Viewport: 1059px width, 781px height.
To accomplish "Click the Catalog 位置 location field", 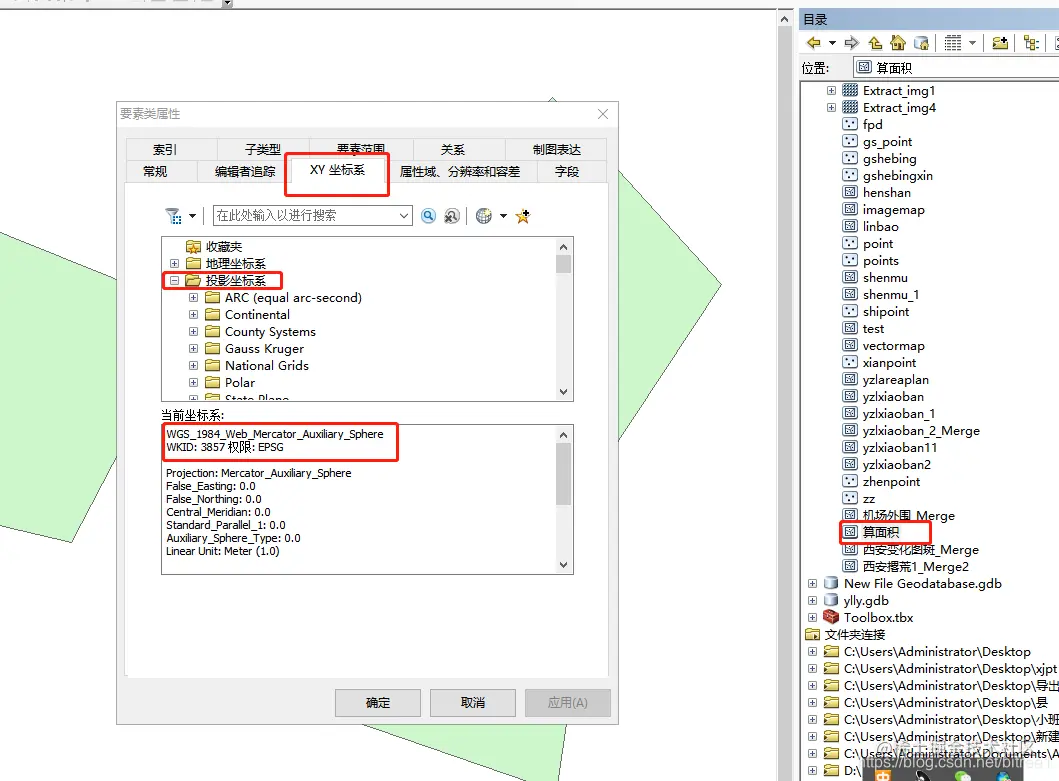I will pos(956,68).
